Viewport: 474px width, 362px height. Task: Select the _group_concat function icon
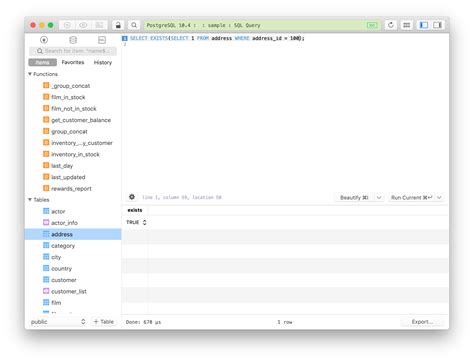46,85
